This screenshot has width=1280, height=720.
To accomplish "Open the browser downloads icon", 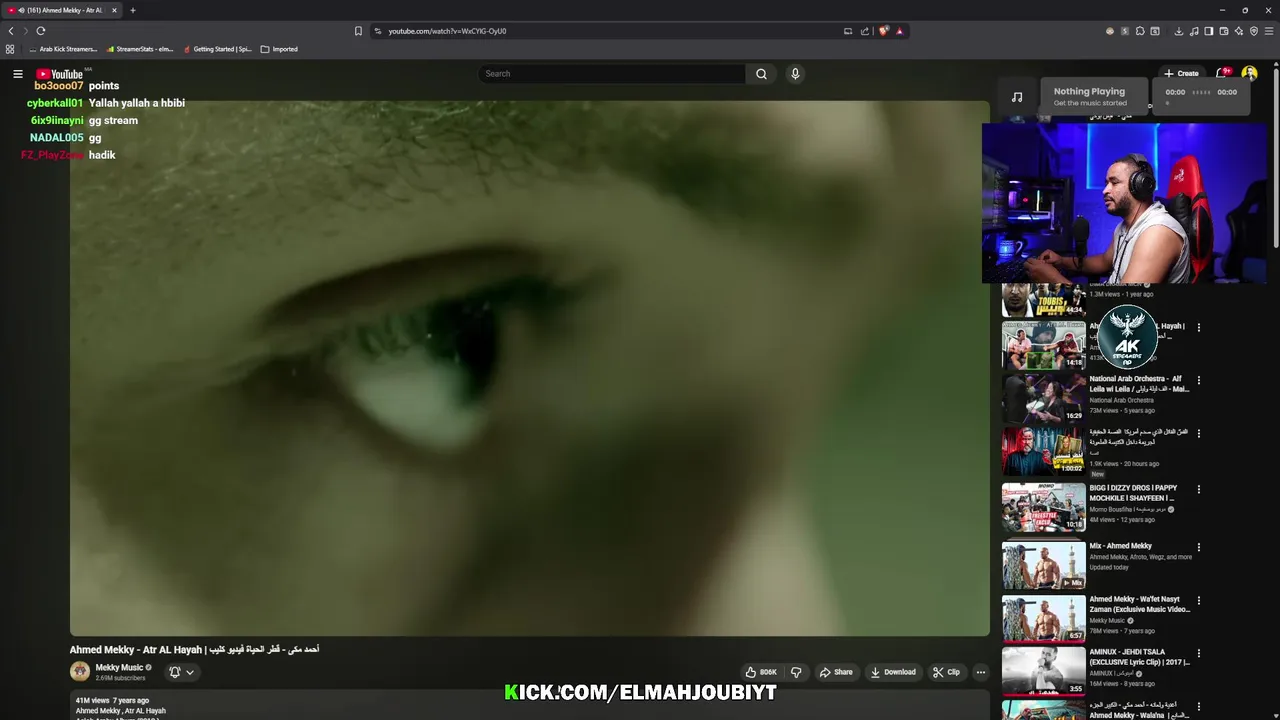I will [1179, 31].
